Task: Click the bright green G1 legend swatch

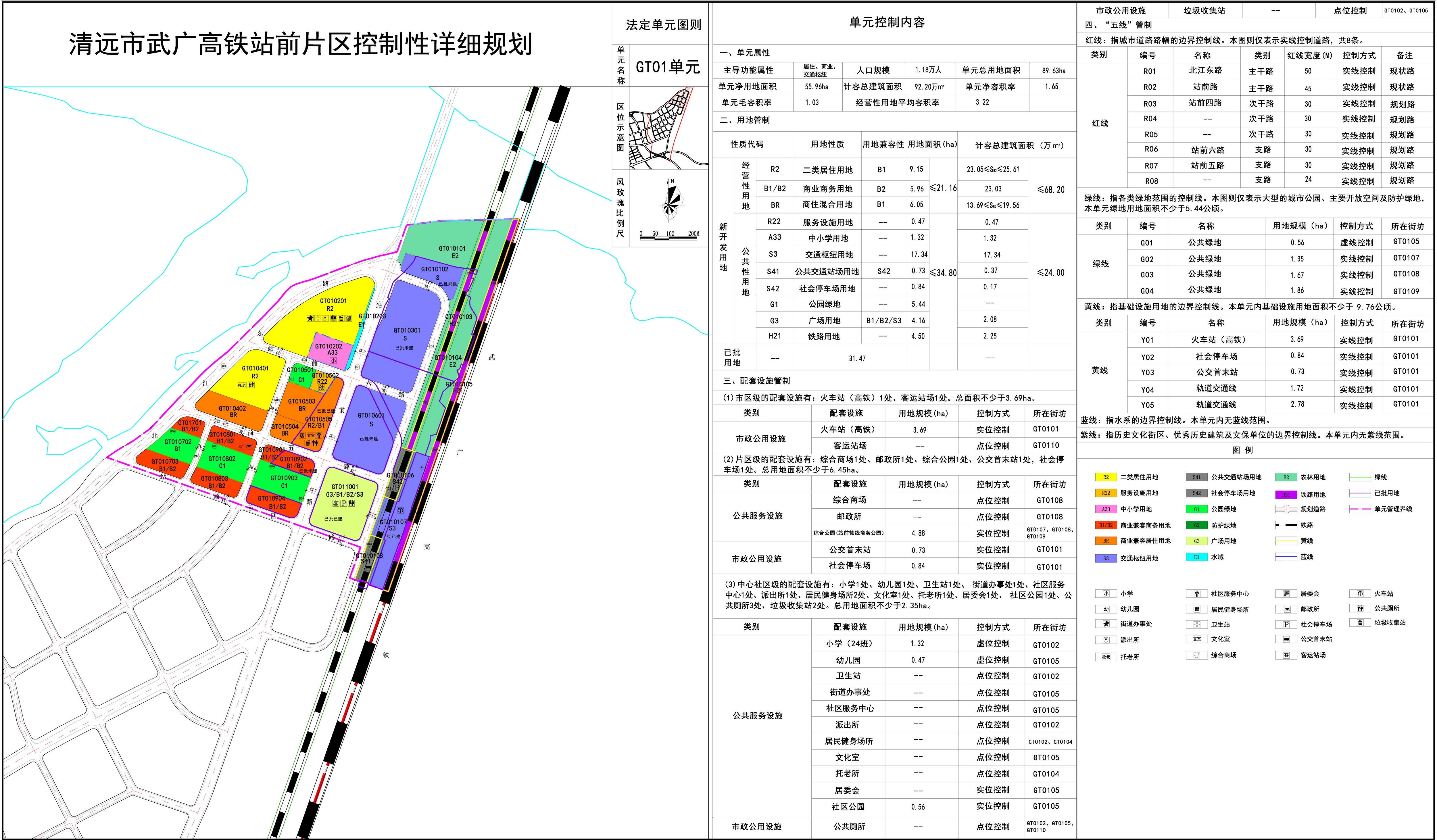Action: [x=1196, y=509]
